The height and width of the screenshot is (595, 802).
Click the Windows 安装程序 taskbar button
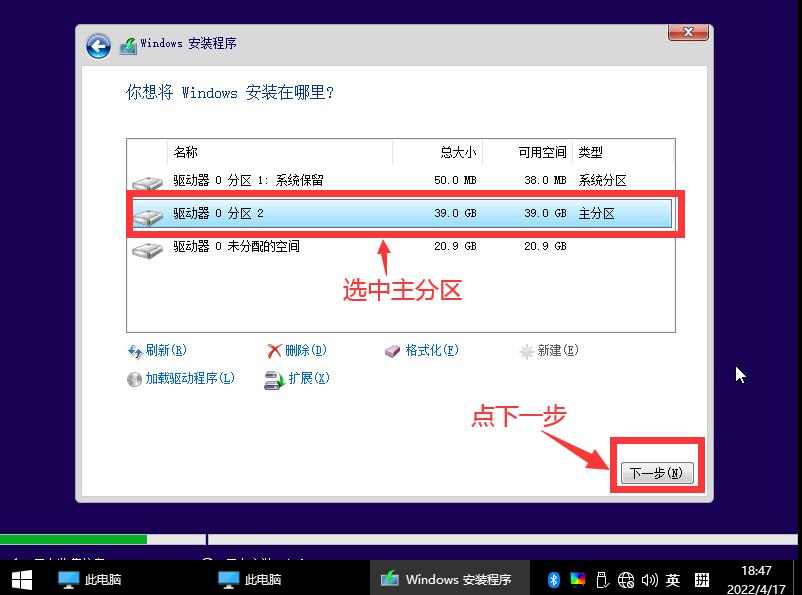click(x=449, y=578)
